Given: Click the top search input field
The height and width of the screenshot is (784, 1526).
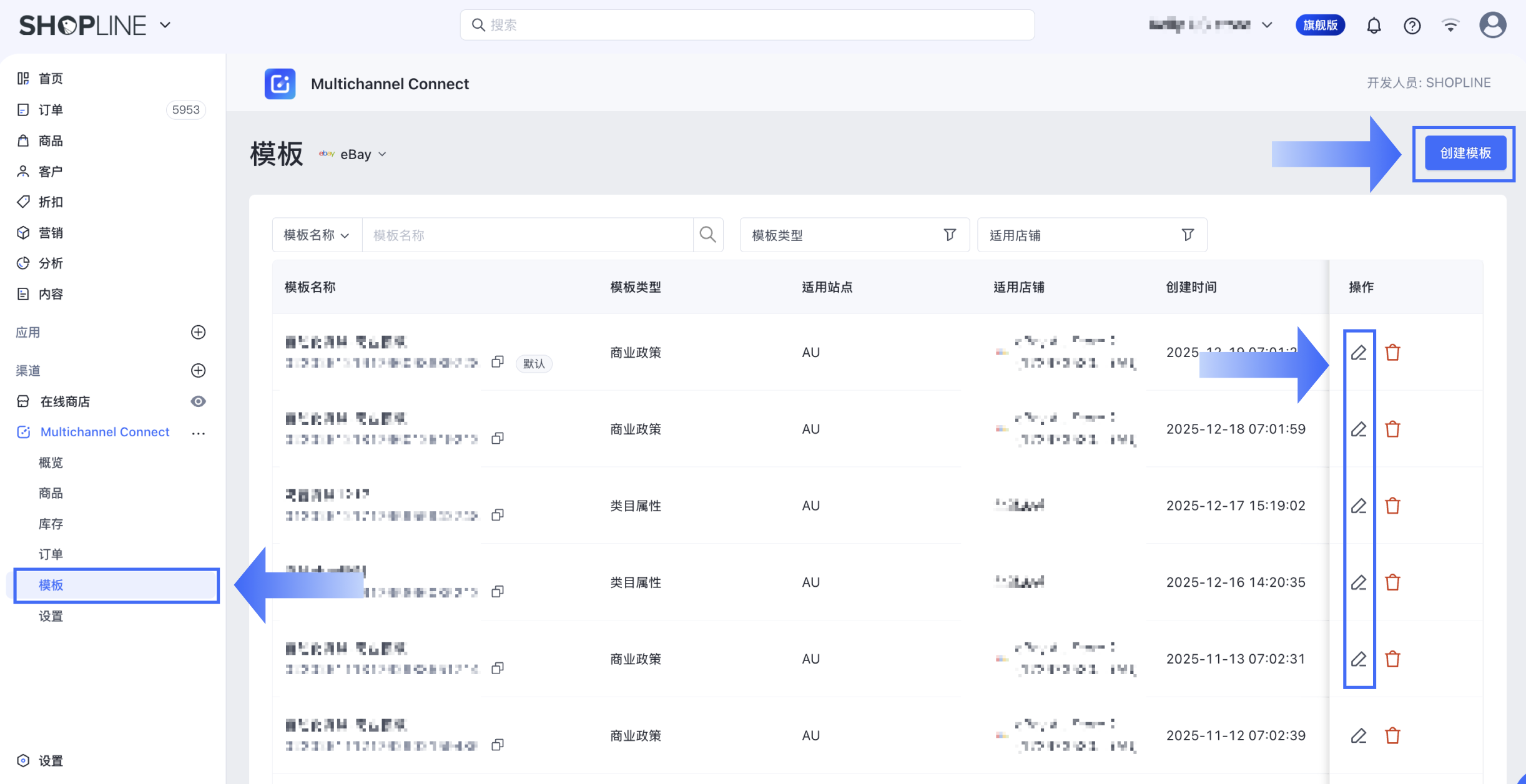Looking at the screenshot, I should (747, 25).
